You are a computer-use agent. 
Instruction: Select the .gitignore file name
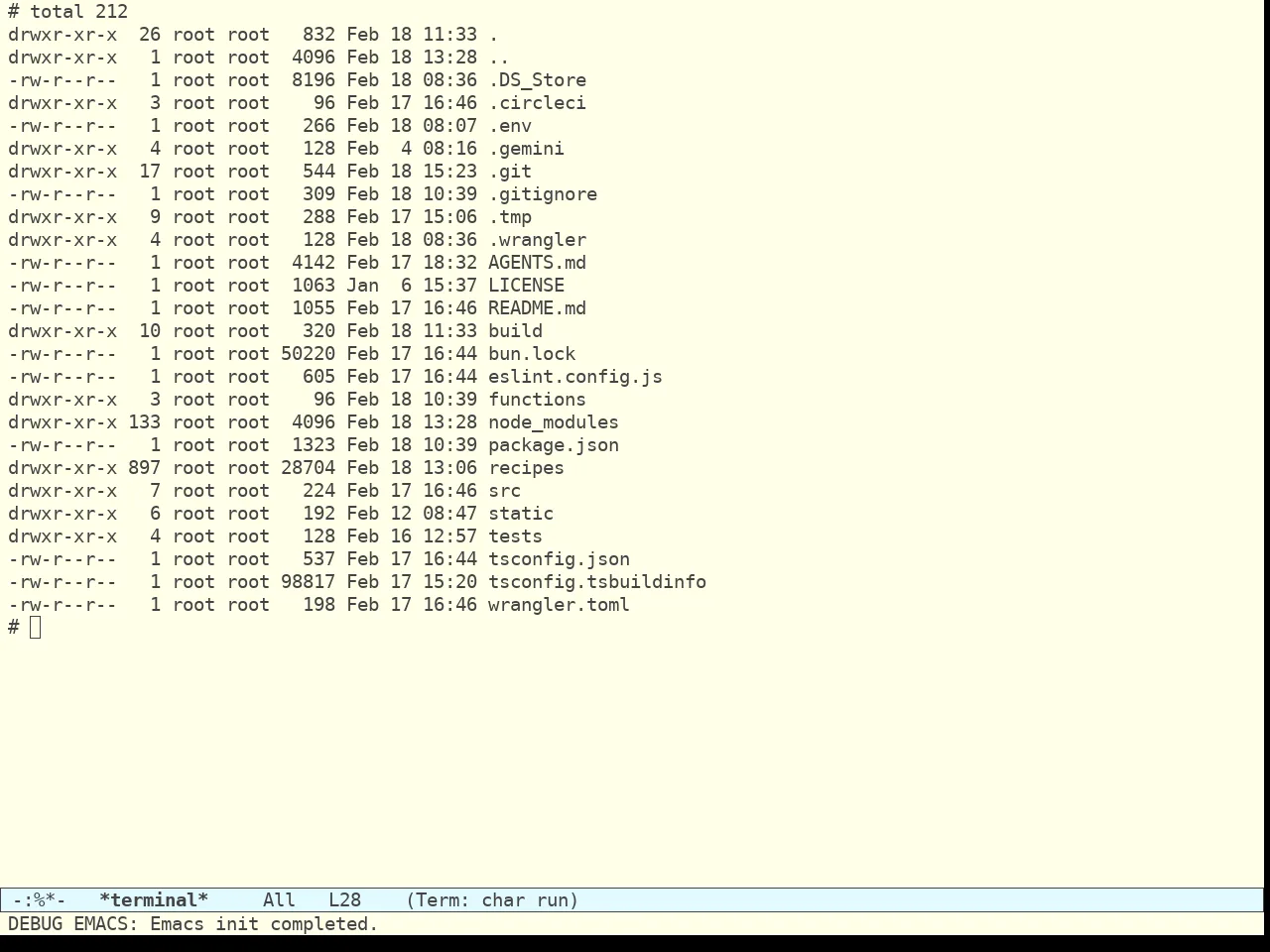click(543, 194)
